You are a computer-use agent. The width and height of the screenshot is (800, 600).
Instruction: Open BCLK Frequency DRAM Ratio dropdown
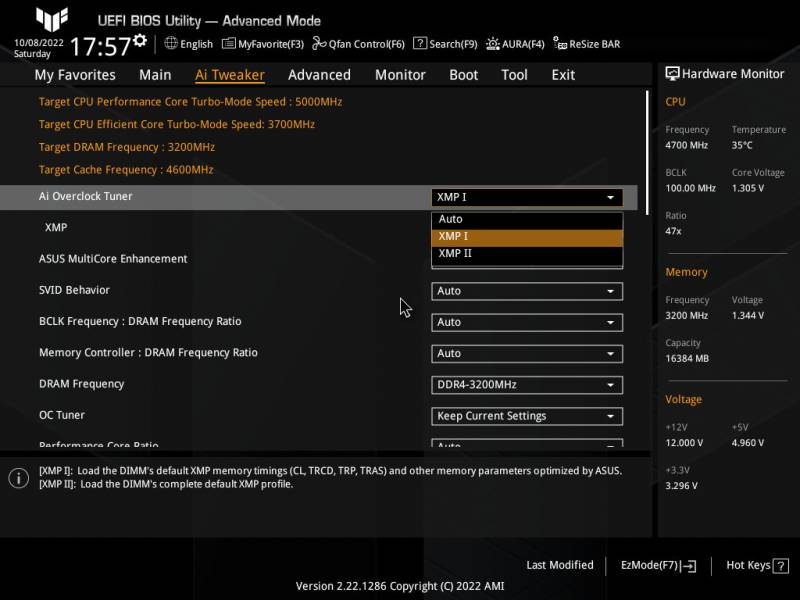(x=527, y=322)
